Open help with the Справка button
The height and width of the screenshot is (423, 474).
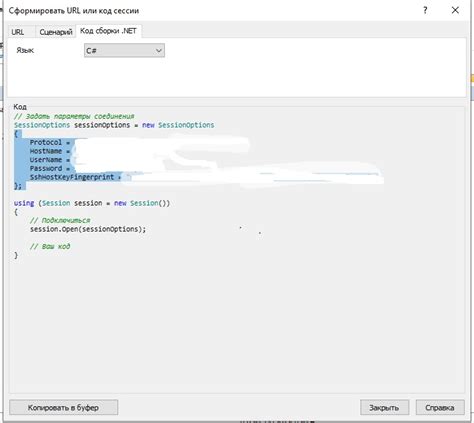[x=440, y=407]
